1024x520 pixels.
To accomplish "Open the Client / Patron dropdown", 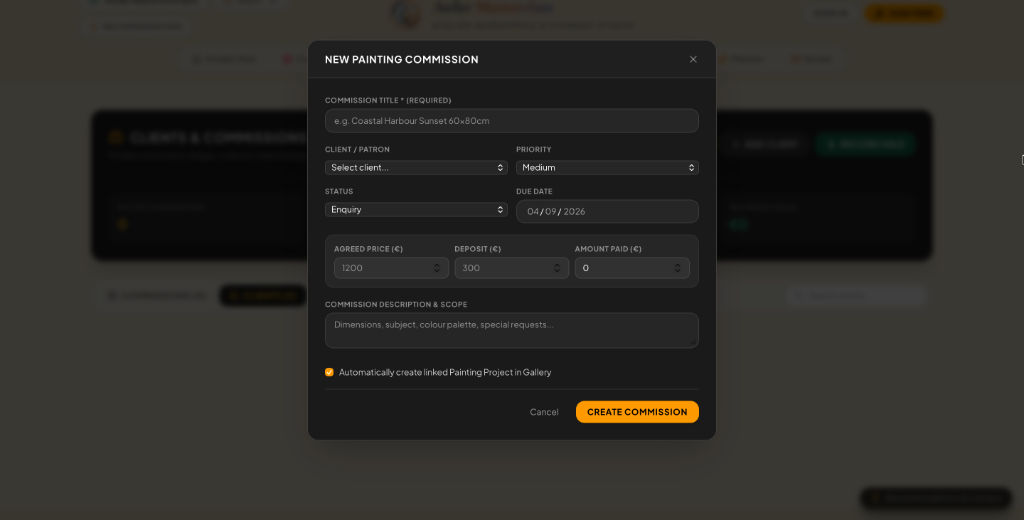I will [416, 168].
